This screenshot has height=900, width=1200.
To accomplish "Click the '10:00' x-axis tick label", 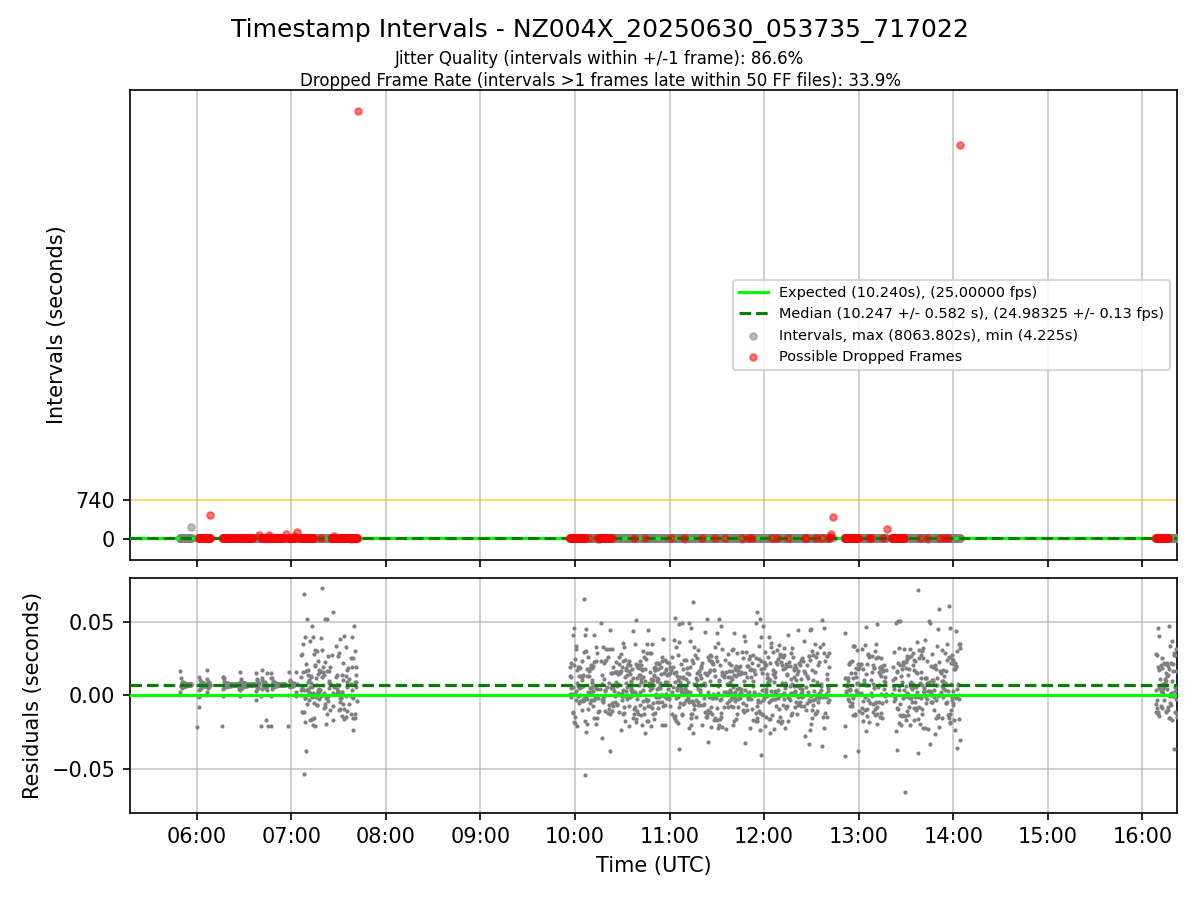I will (575, 834).
